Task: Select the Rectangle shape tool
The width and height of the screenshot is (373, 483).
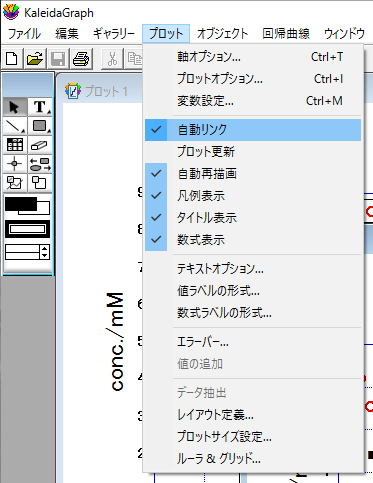Action: click(40, 126)
